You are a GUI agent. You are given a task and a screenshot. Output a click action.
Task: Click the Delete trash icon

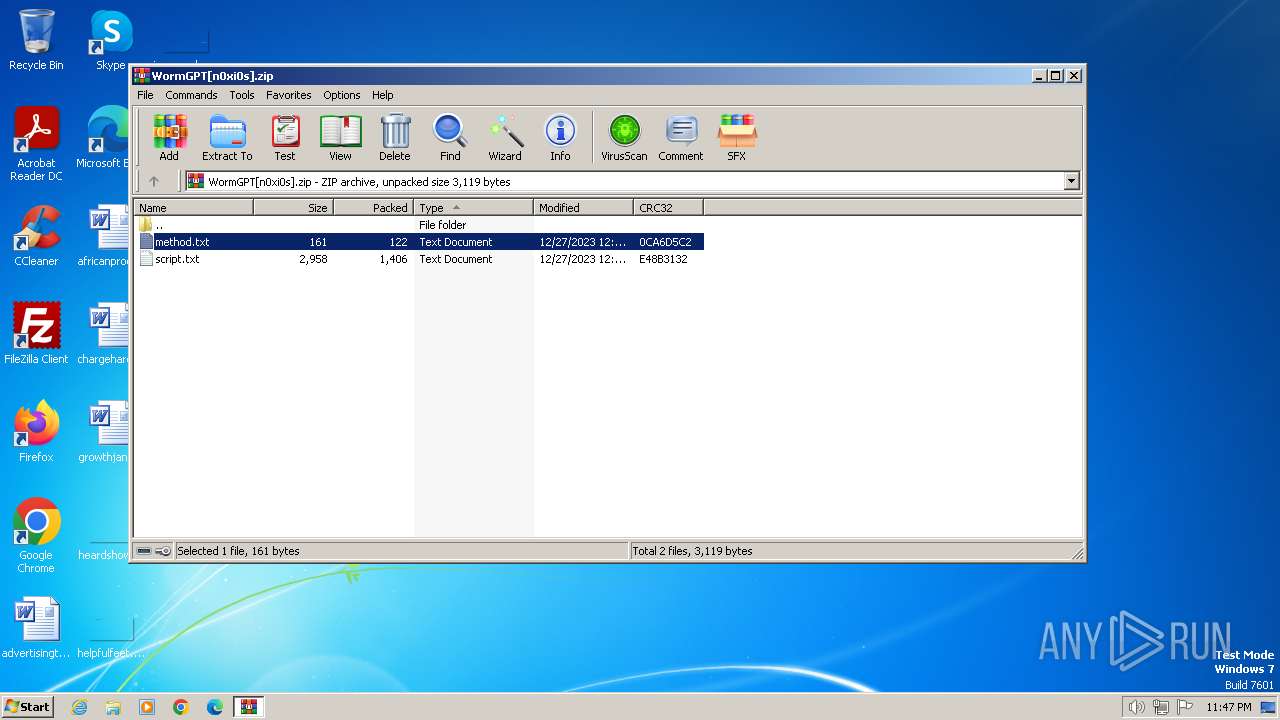395,137
